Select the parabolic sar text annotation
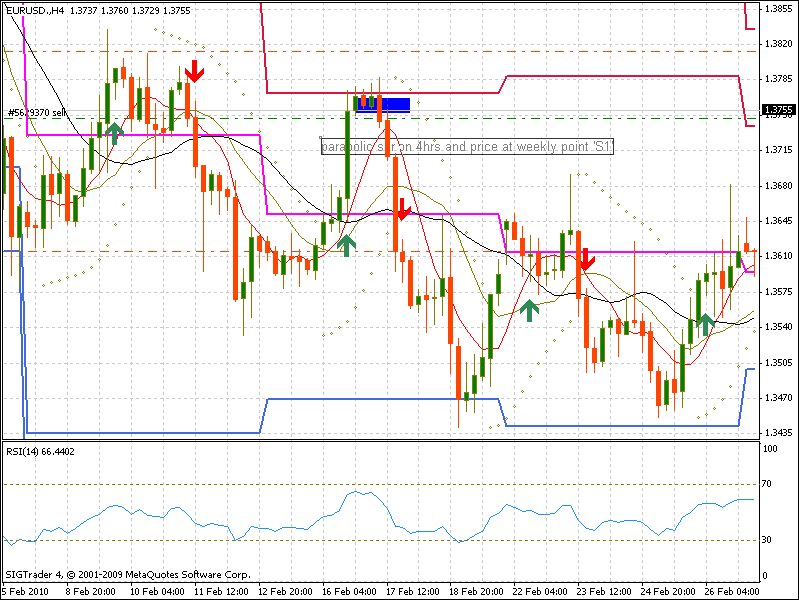This screenshot has height=600, width=799. pos(467,147)
